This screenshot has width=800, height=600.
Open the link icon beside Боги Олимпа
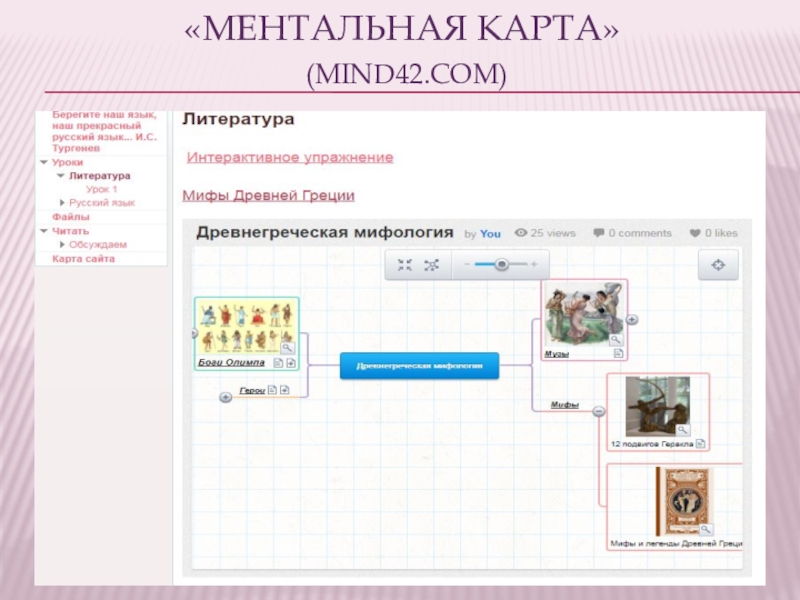pyautogui.click(x=291, y=363)
